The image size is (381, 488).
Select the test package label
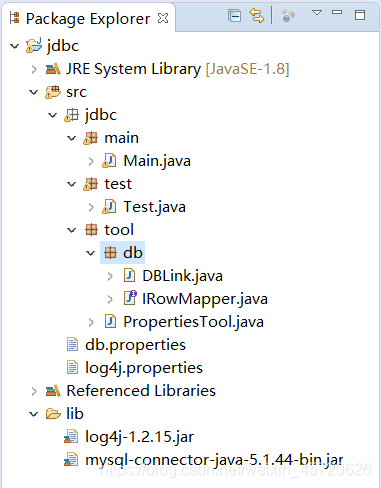coord(118,184)
